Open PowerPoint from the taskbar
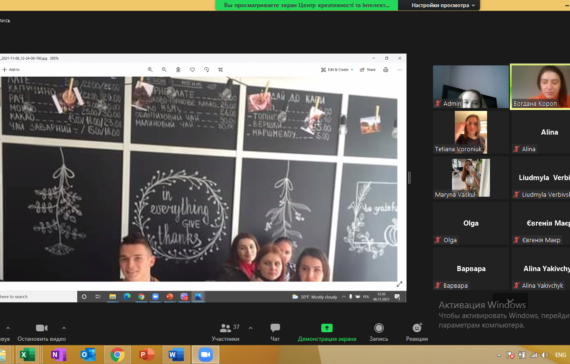Viewport: 570px width, 364px height. 146,355
